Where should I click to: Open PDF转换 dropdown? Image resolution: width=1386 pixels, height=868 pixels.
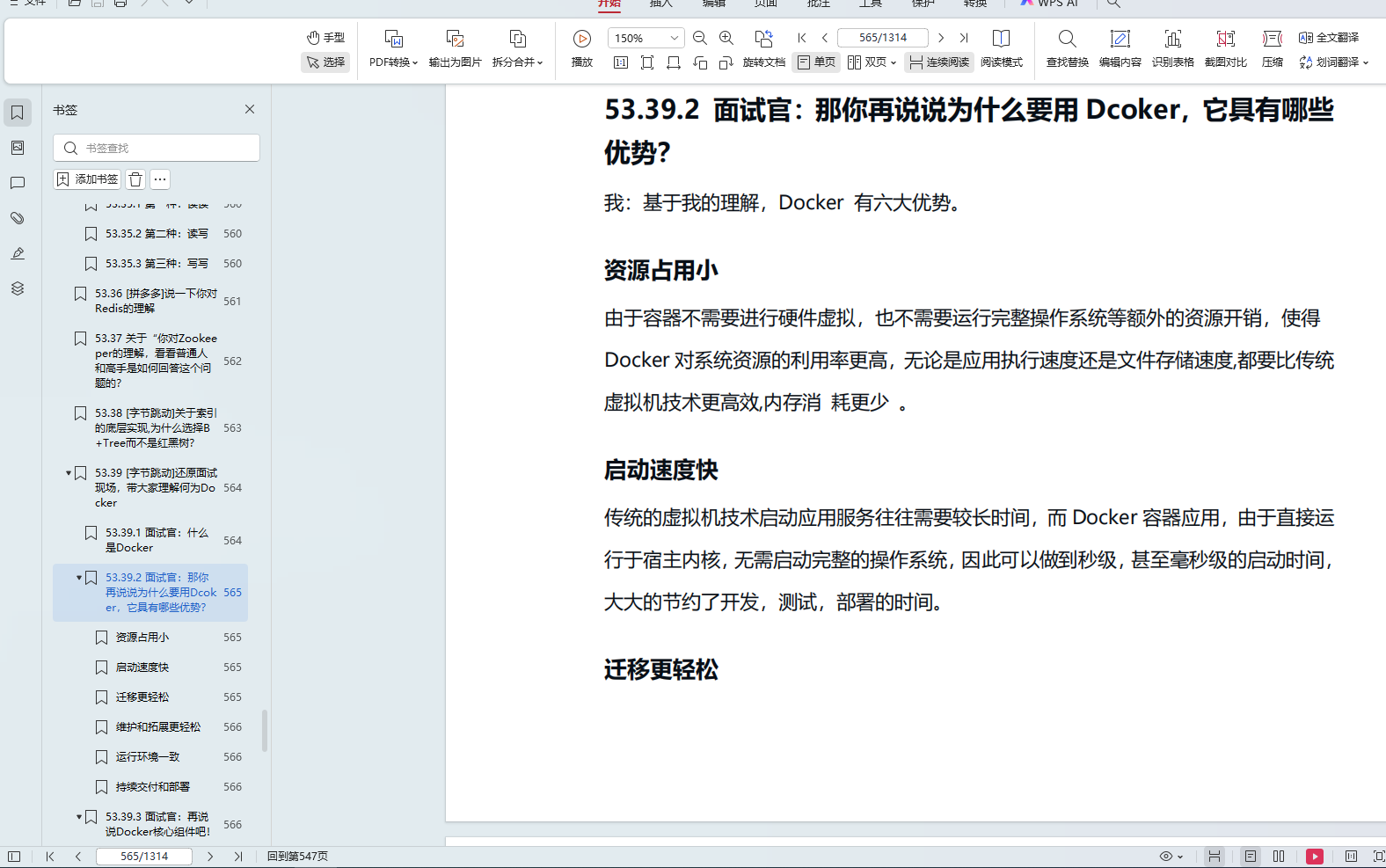point(393,48)
